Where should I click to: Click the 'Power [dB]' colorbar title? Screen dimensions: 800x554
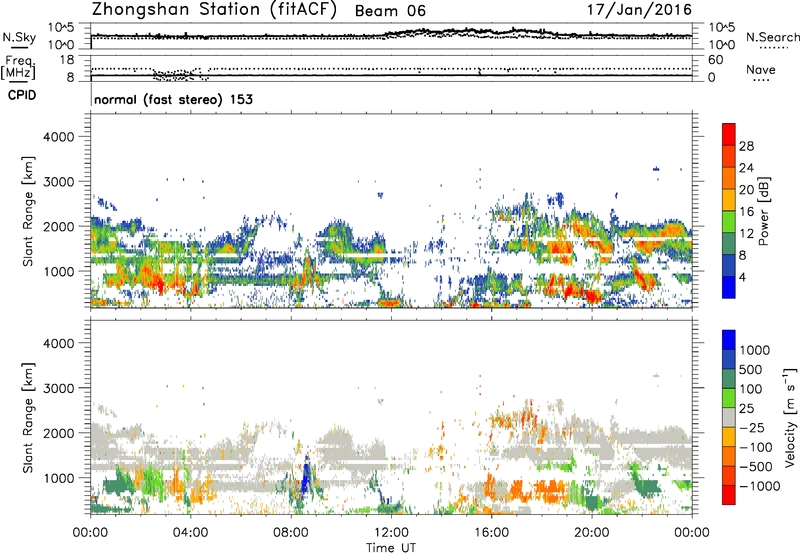point(763,211)
